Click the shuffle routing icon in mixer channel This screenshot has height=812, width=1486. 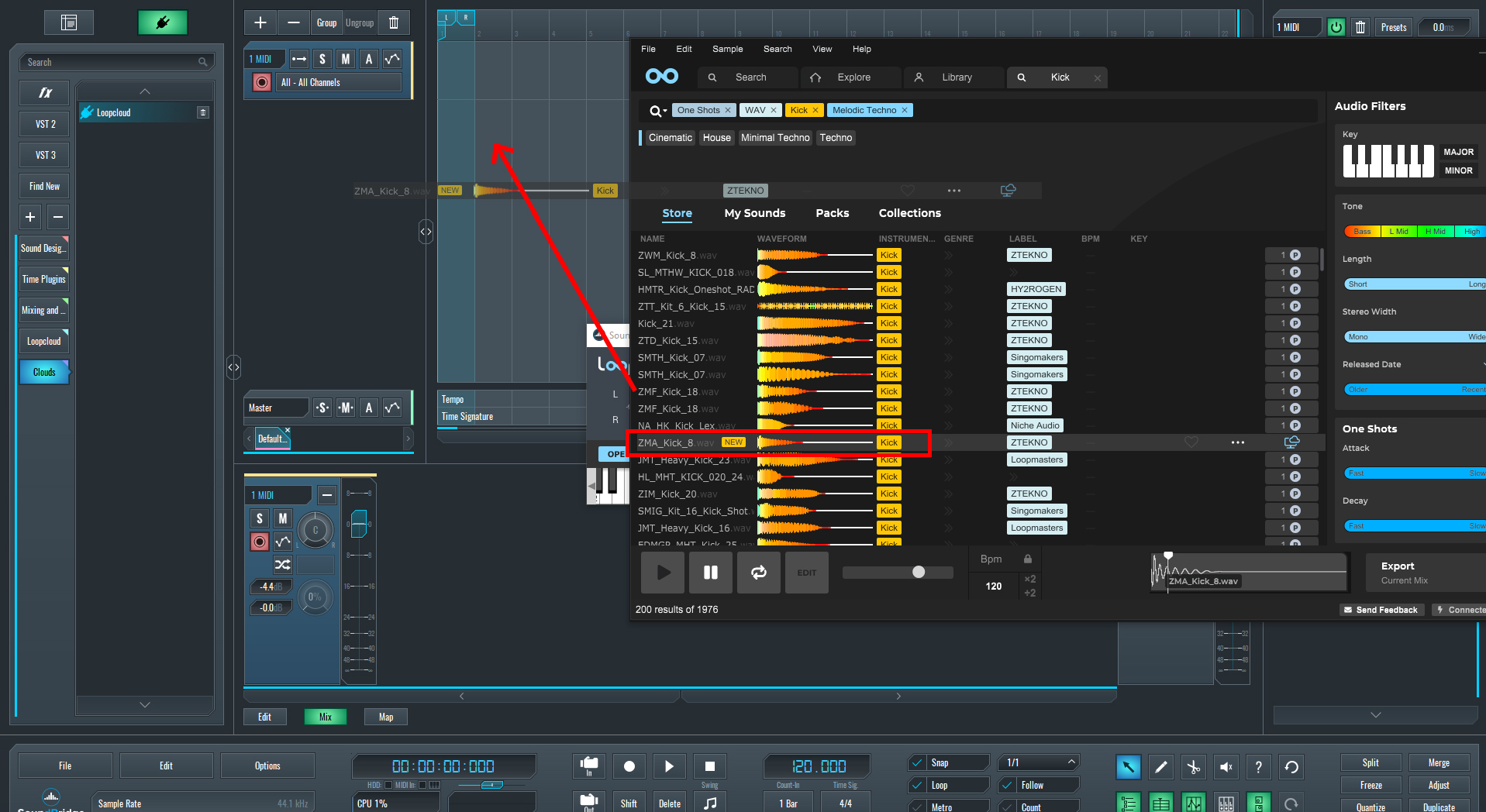(x=283, y=564)
